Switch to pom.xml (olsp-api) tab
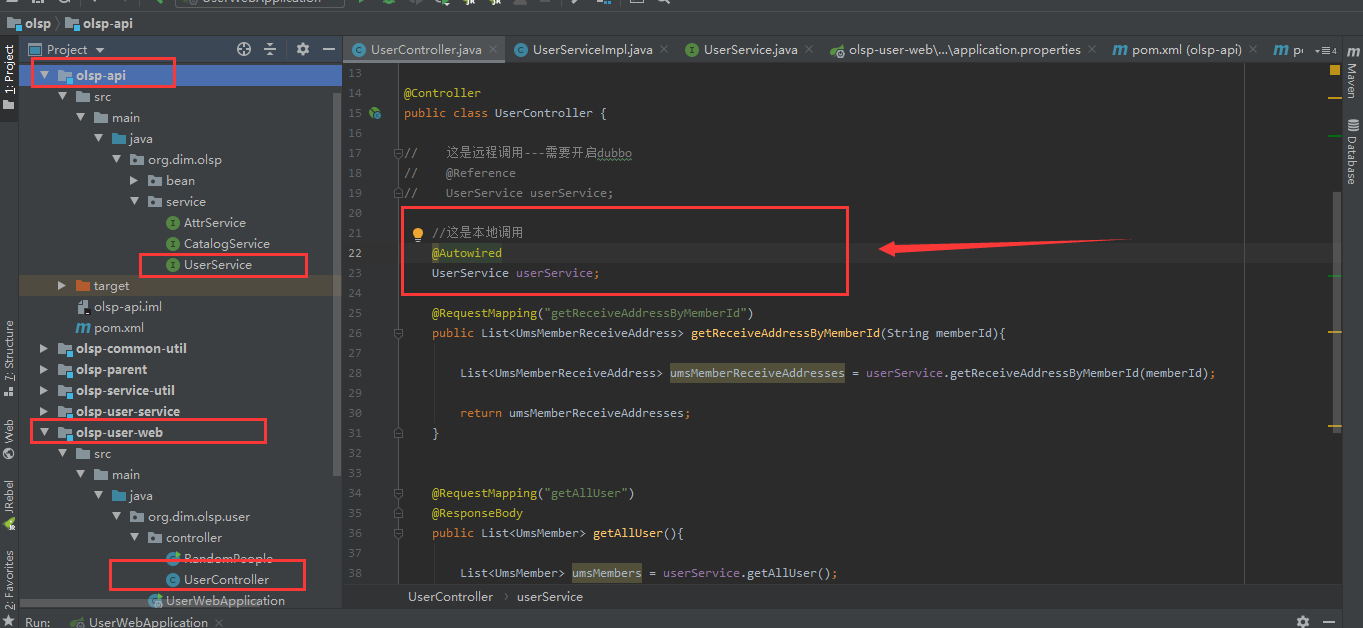This screenshot has width=1363, height=628. click(1186, 50)
